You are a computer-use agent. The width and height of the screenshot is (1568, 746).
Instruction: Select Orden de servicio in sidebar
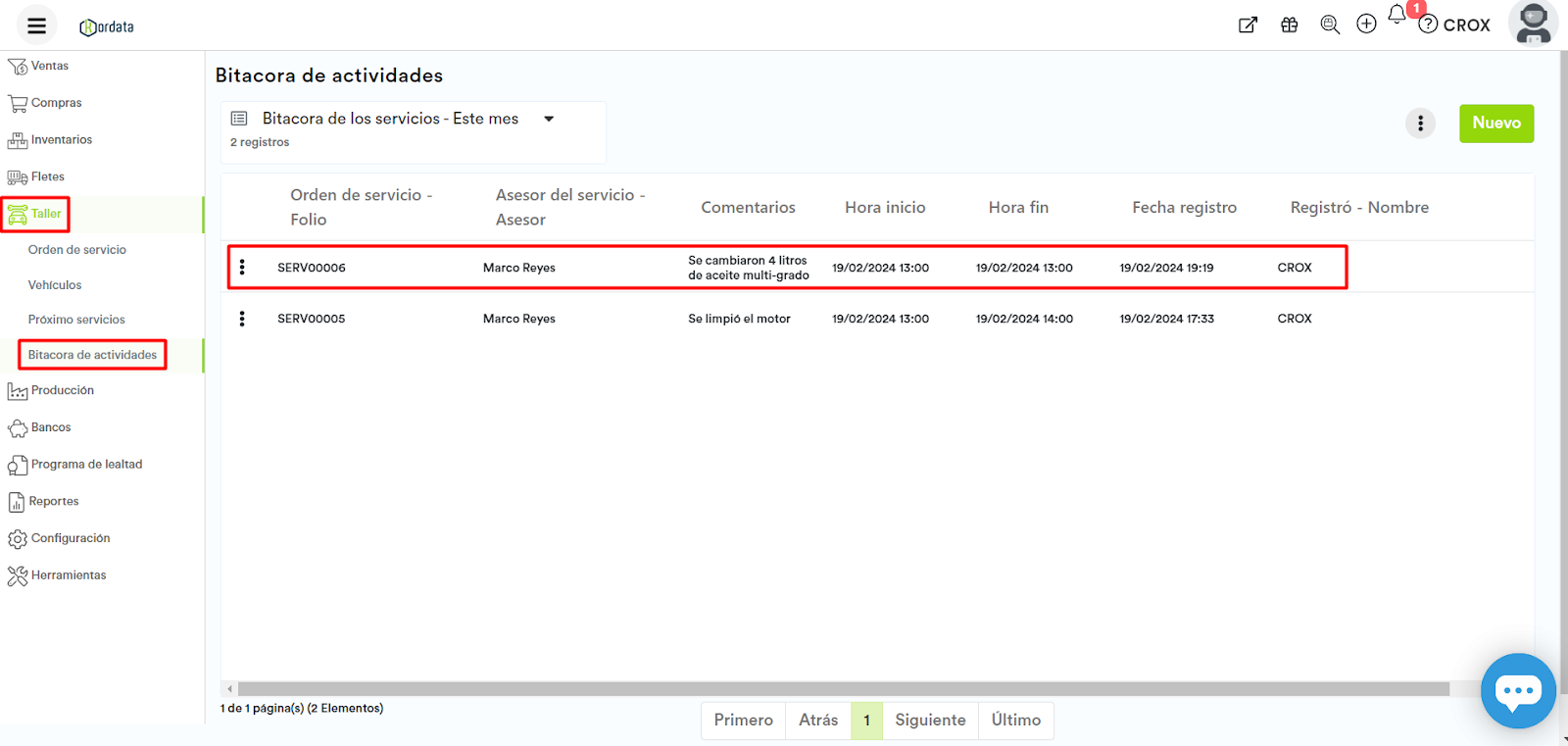[x=77, y=250]
